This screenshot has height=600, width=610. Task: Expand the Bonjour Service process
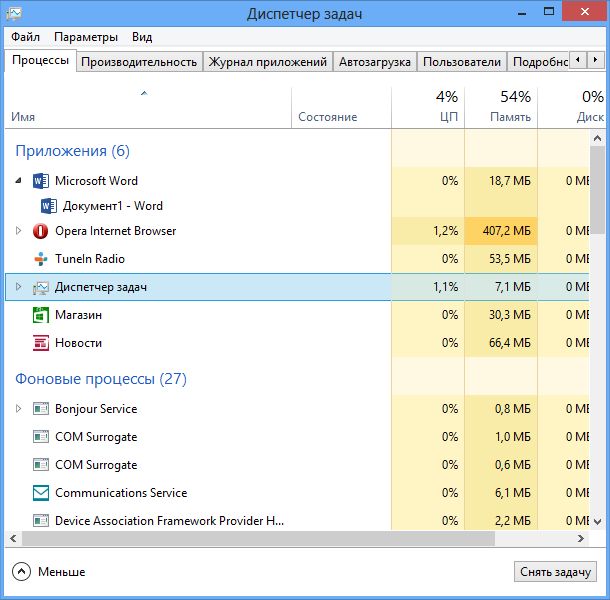(17, 409)
